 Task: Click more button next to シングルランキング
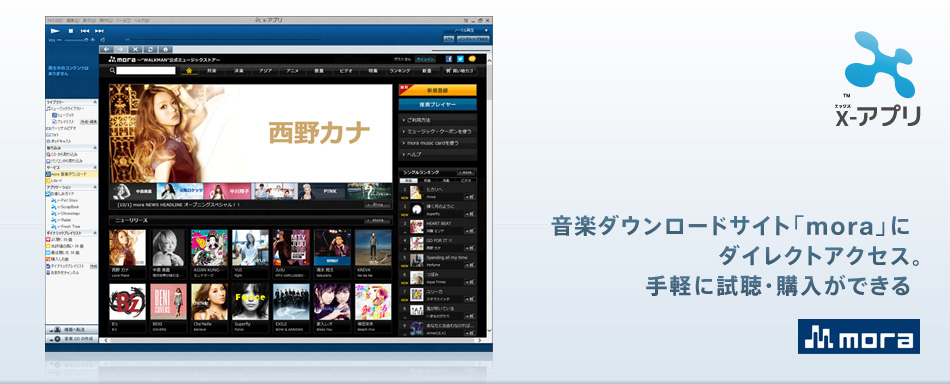pos(465,173)
